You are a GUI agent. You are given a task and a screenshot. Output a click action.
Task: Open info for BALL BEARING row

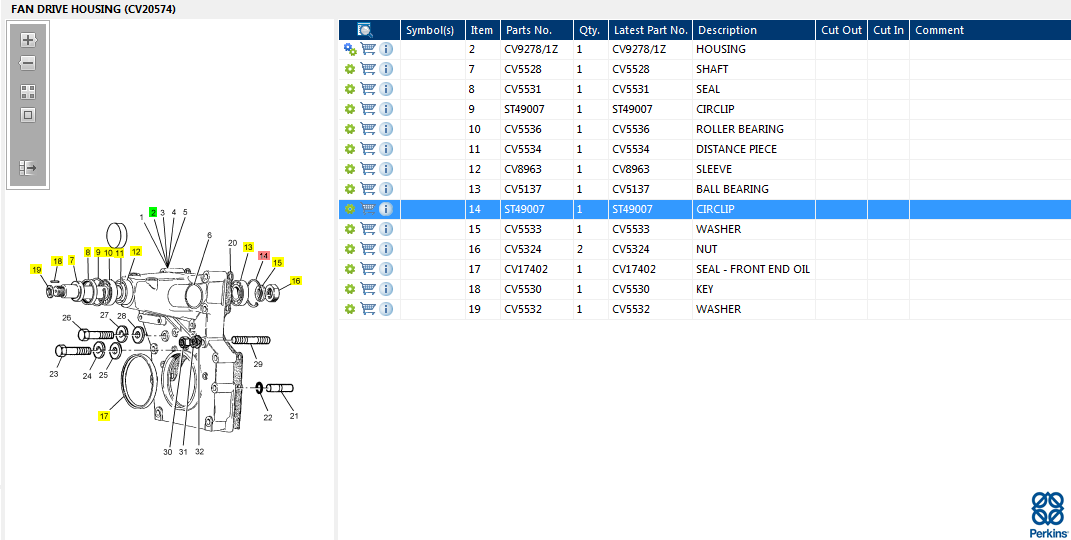(x=386, y=189)
